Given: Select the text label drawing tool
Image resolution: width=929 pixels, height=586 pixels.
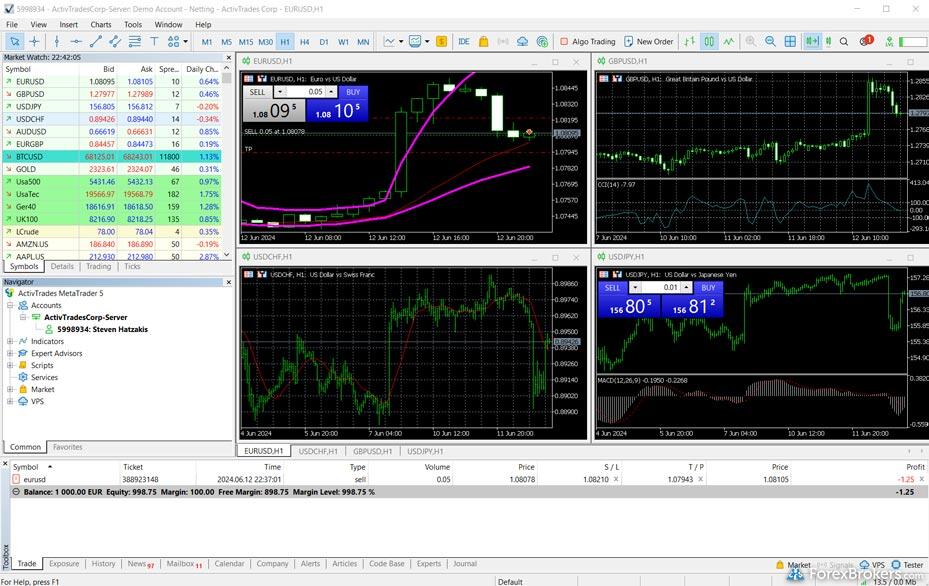Looking at the screenshot, I should click(x=154, y=41).
